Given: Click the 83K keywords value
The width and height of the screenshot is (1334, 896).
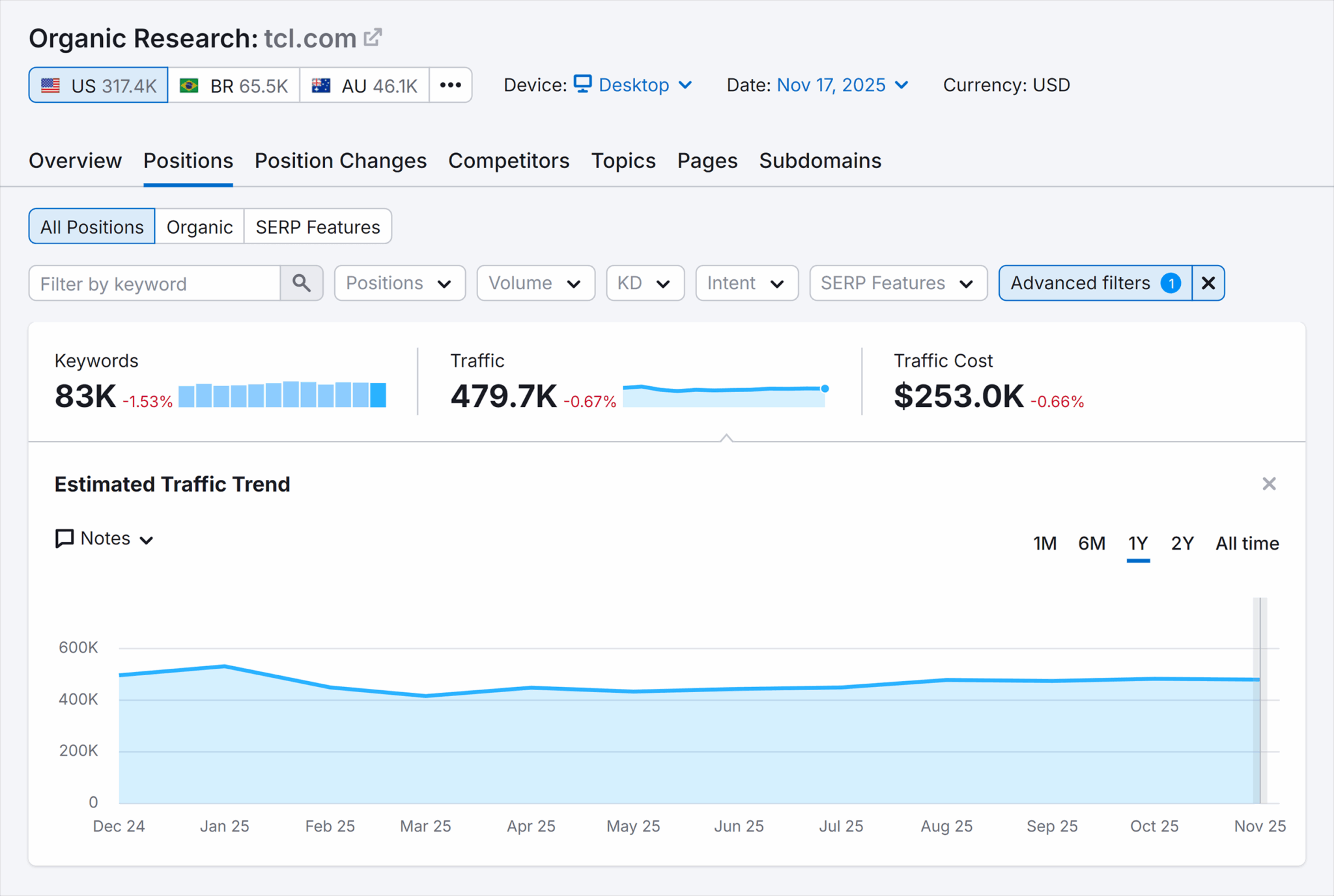Looking at the screenshot, I should click(x=85, y=396).
